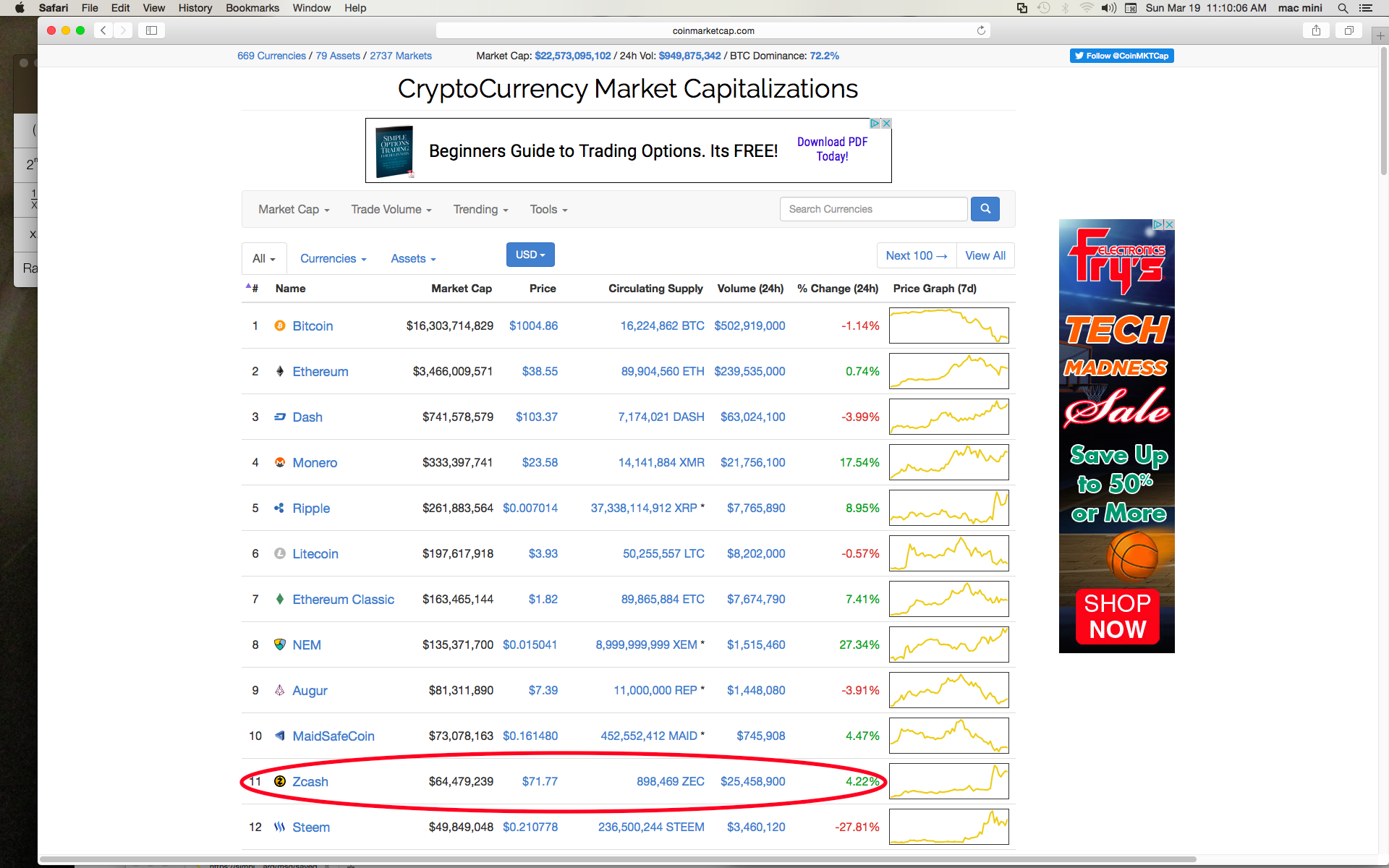This screenshot has height=868, width=1389.
Task: Click the Dash logo icon
Action: [280, 417]
